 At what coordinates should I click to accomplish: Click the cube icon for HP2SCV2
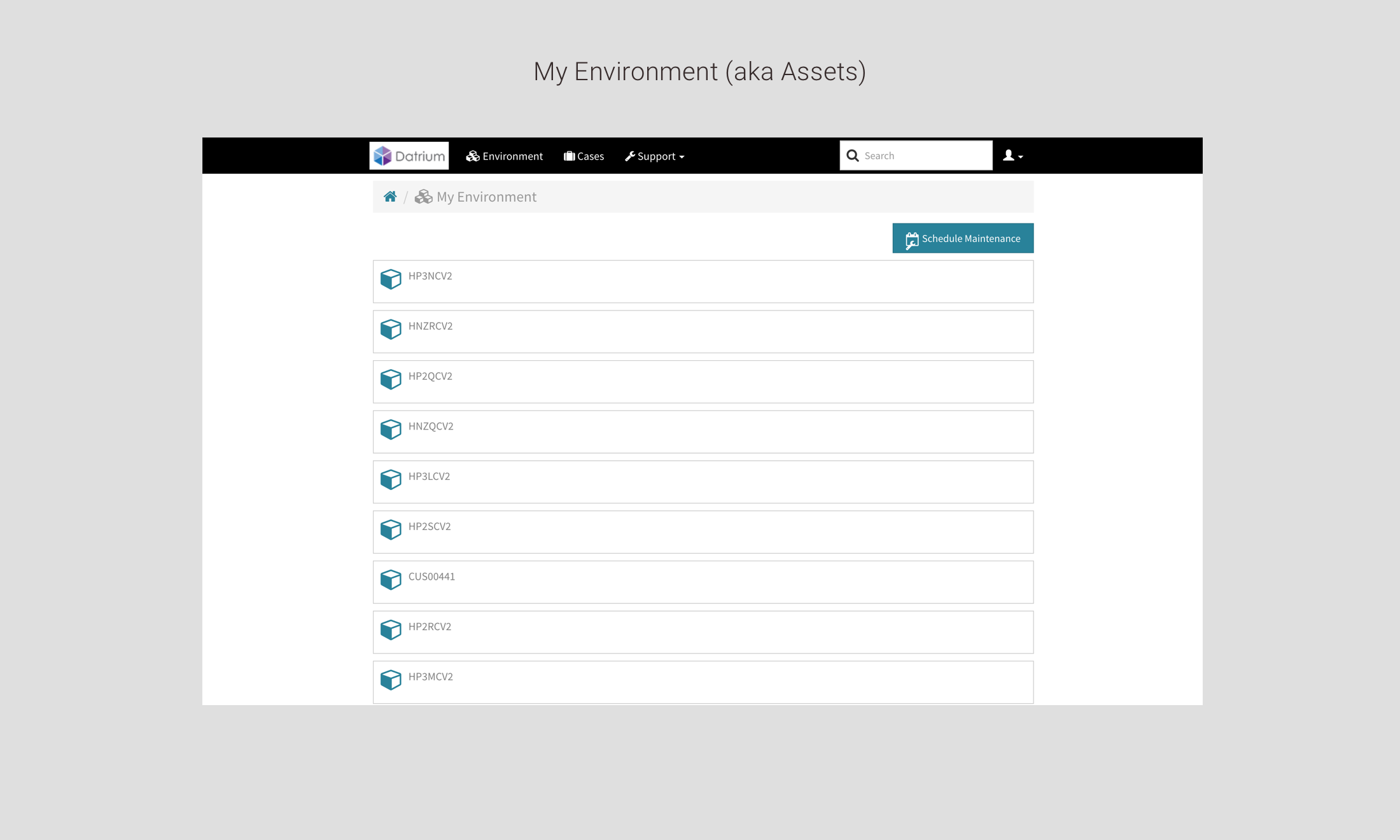(391, 529)
